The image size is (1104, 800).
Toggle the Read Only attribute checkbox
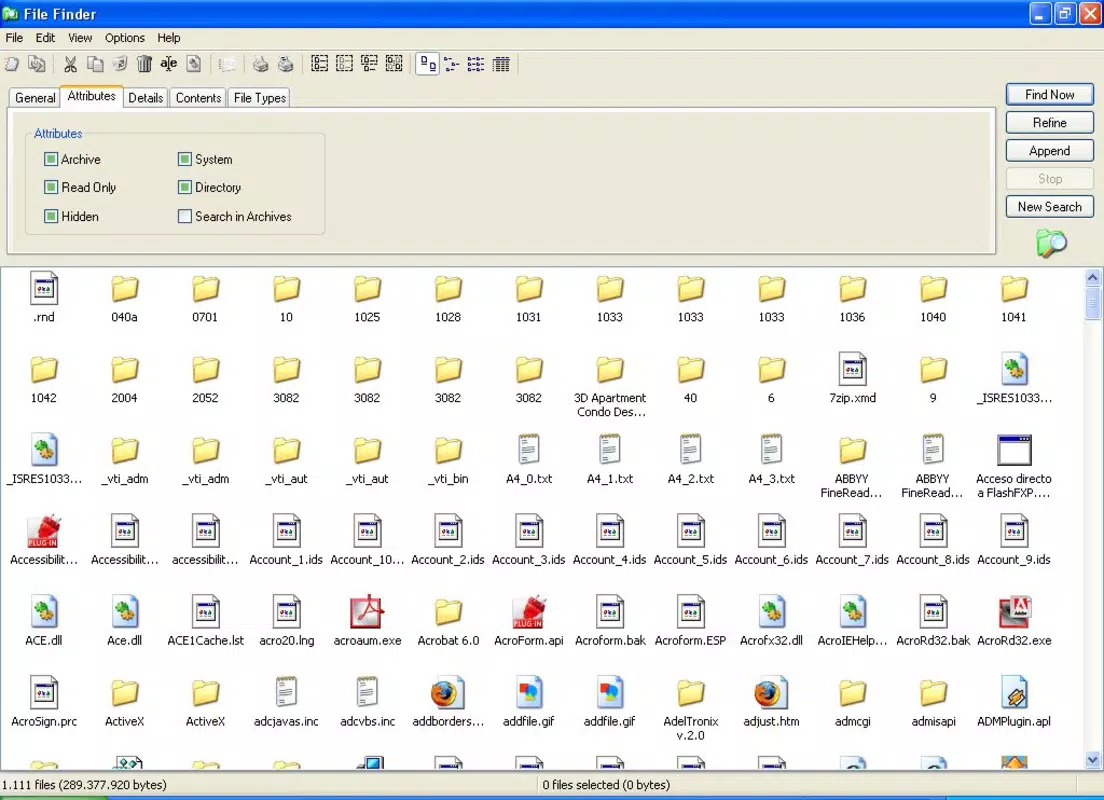pyautogui.click(x=51, y=187)
